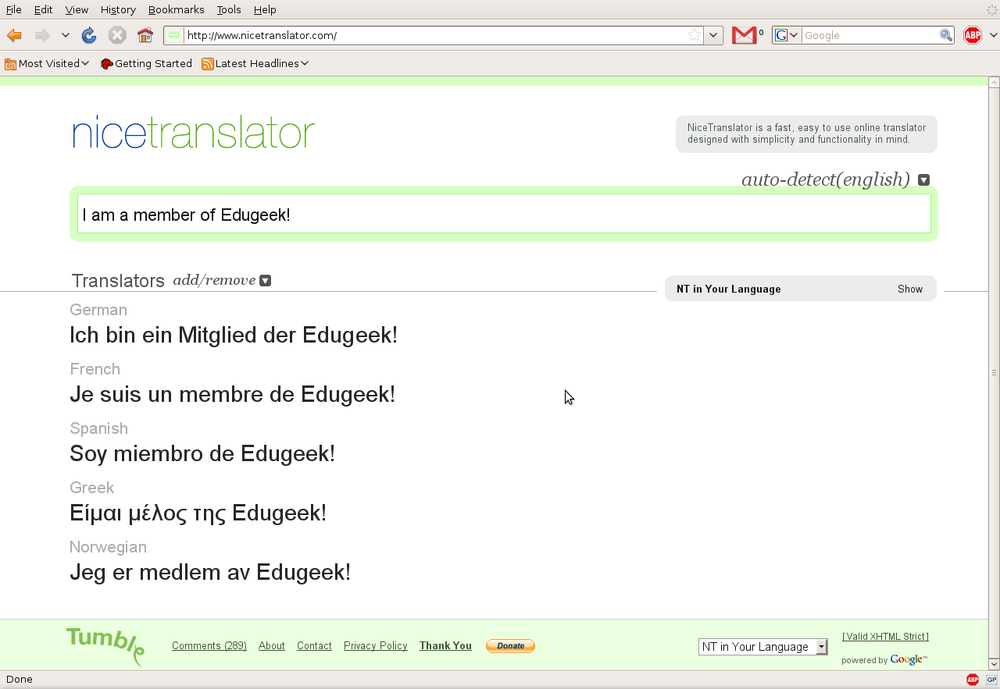Reload the page with the refresh icon
1000x689 pixels.
[89, 35]
